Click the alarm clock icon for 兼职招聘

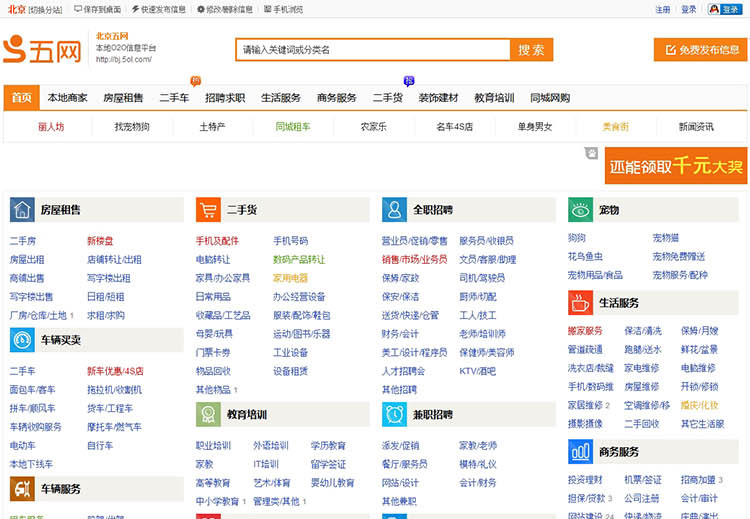(395, 414)
